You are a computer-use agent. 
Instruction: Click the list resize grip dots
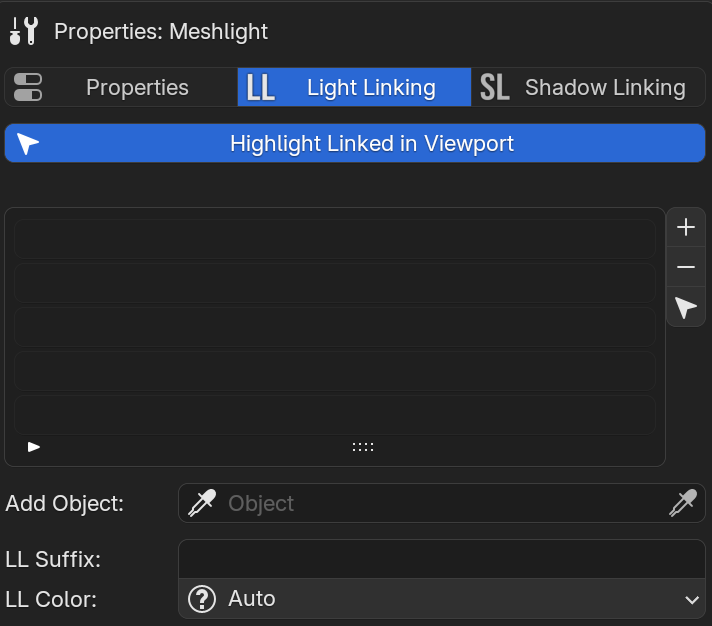(x=363, y=447)
